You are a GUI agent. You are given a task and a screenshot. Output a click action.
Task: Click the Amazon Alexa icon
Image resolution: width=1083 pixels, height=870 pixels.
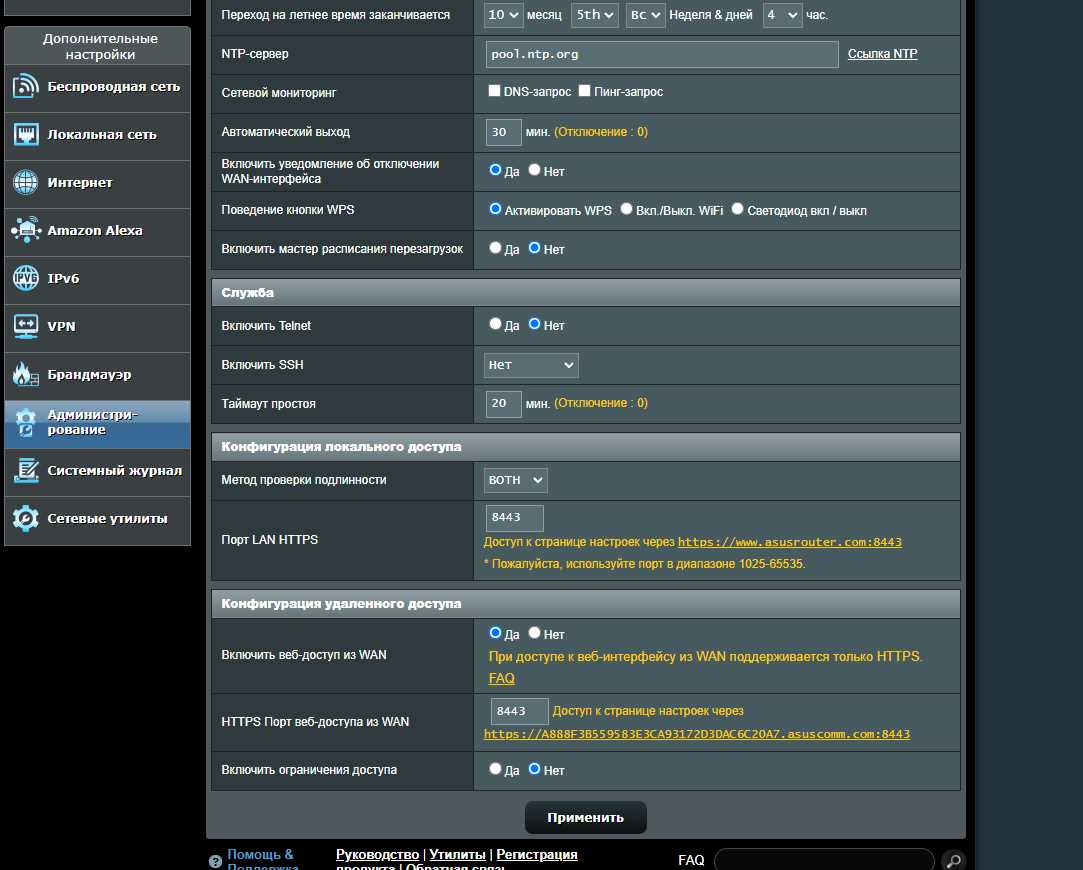[26, 230]
